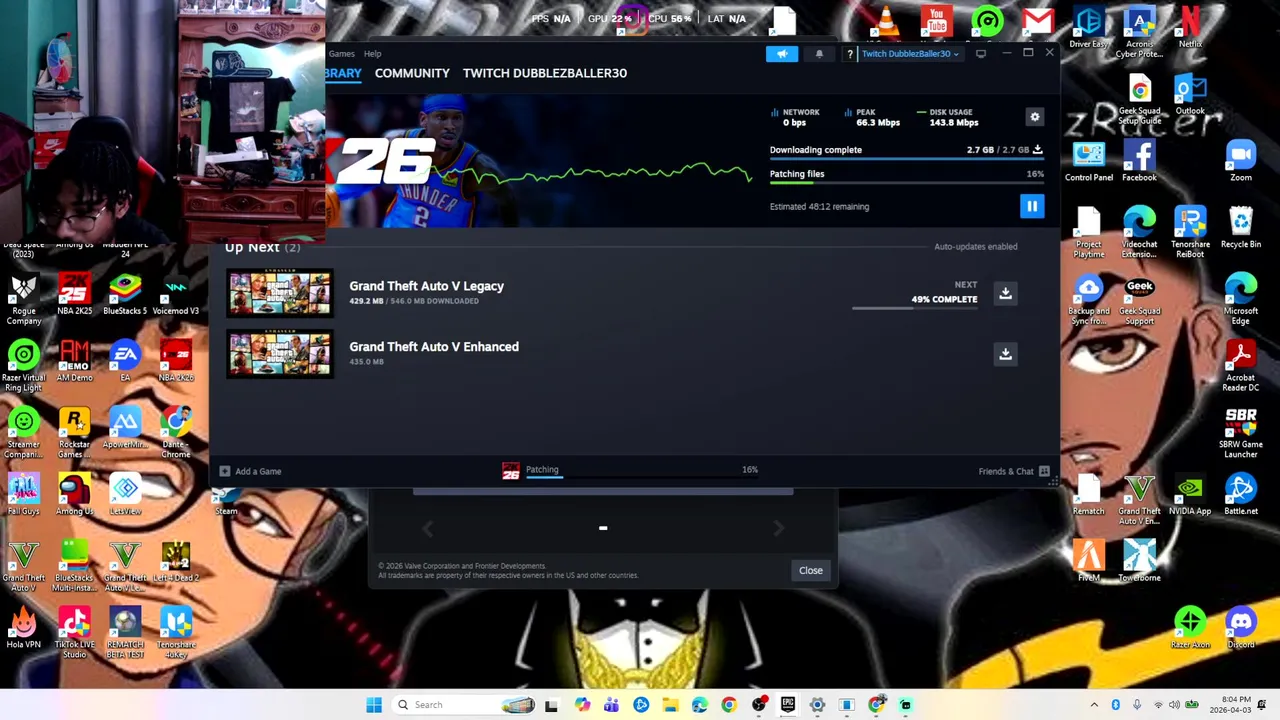The height and width of the screenshot is (720, 1280).
Task: Click the bottom Patching status bar
Action: 630,471
